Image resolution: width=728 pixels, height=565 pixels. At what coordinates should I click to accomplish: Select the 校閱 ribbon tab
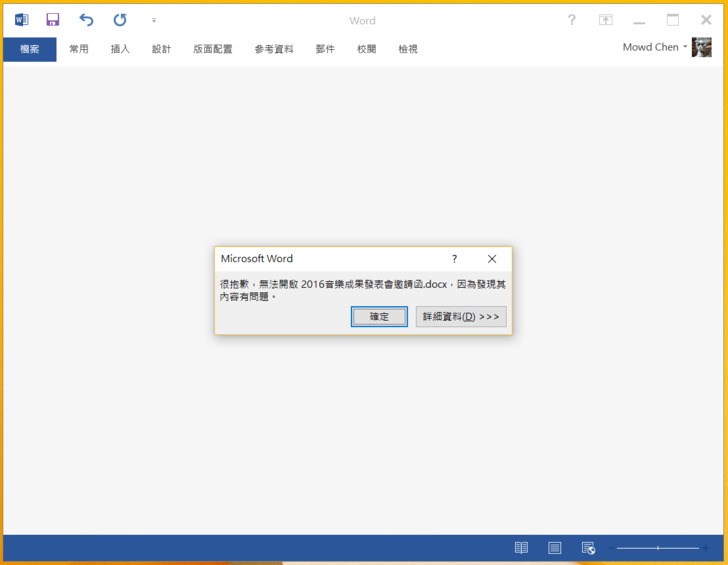(366, 49)
